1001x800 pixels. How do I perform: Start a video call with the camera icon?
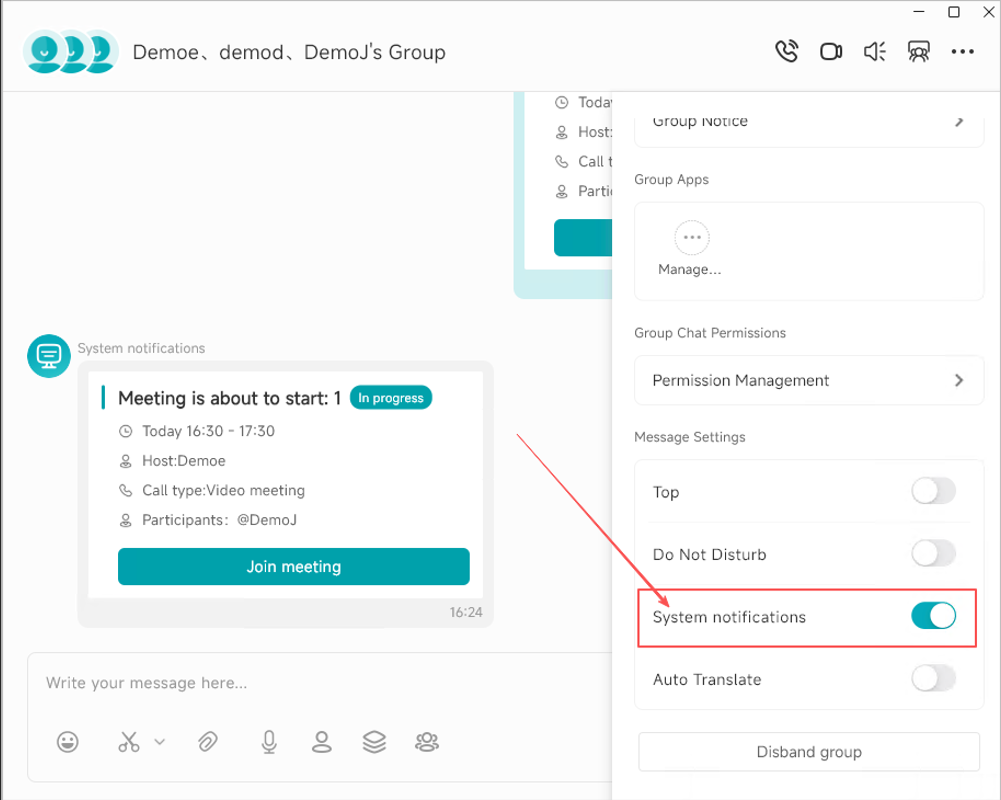coord(831,51)
